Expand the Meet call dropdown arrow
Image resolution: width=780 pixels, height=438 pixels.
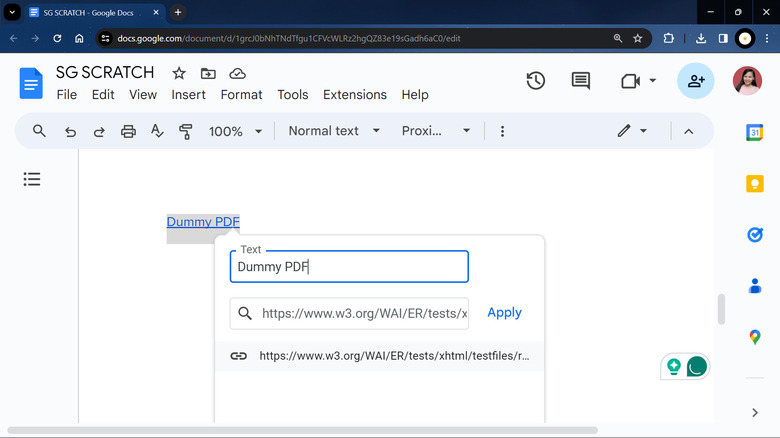pos(653,81)
